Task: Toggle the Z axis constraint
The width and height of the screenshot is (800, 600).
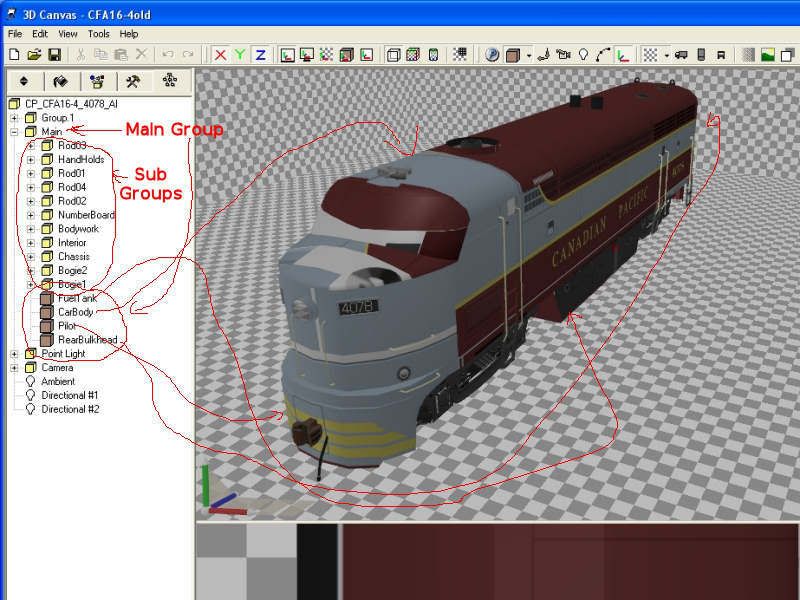Action: coord(260,54)
